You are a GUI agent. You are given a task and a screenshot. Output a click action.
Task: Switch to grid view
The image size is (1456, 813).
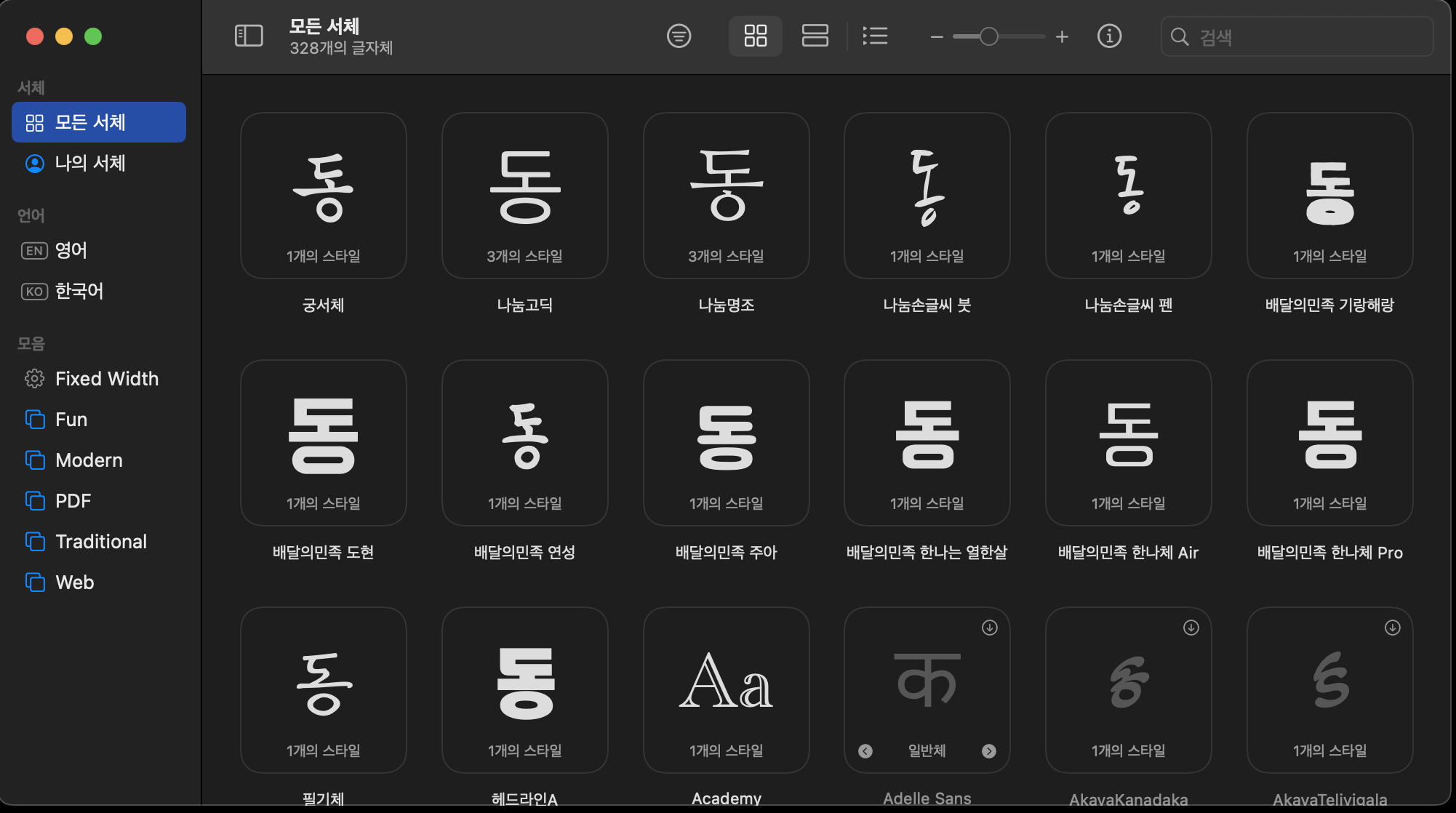coord(756,36)
